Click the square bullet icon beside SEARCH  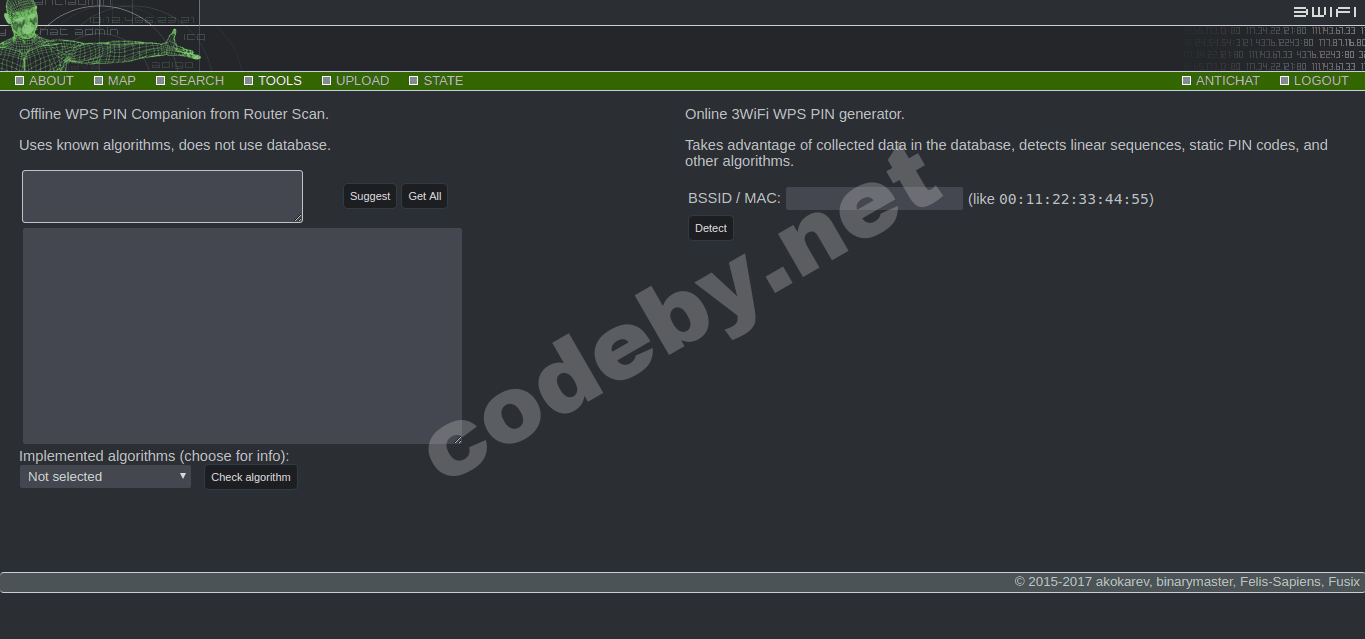coord(160,81)
